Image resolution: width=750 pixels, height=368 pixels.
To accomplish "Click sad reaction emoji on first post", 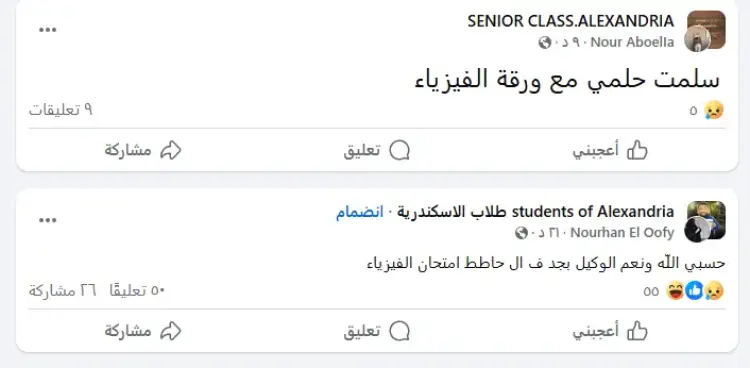I will [x=714, y=111].
